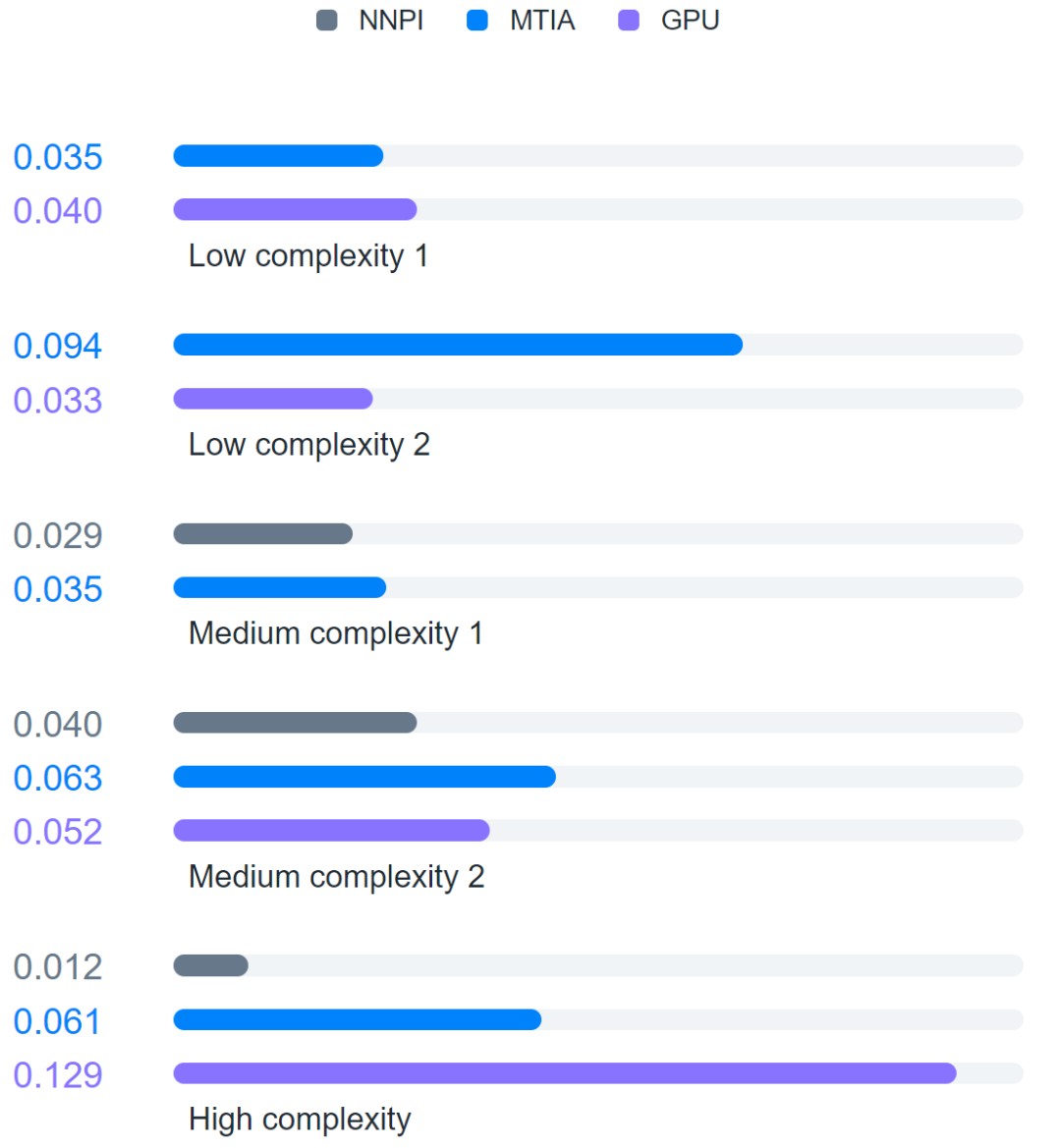Image resolution: width=1061 pixels, height=1148 pixels.
Task: Select the "Medium complexity 1" group label
Action: click(335, 633)
